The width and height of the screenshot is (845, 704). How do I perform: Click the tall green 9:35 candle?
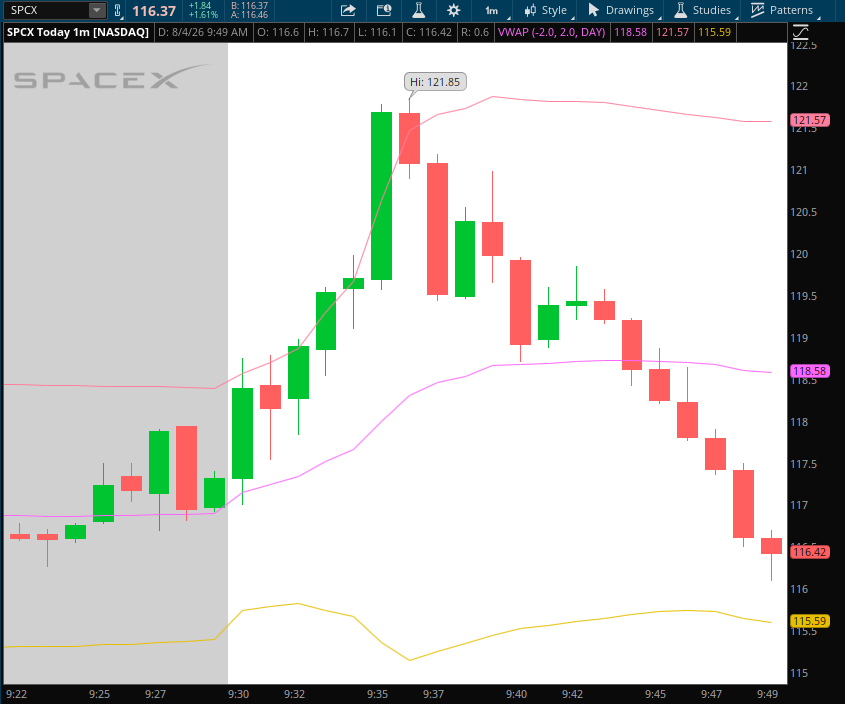(x=382, y=196)
